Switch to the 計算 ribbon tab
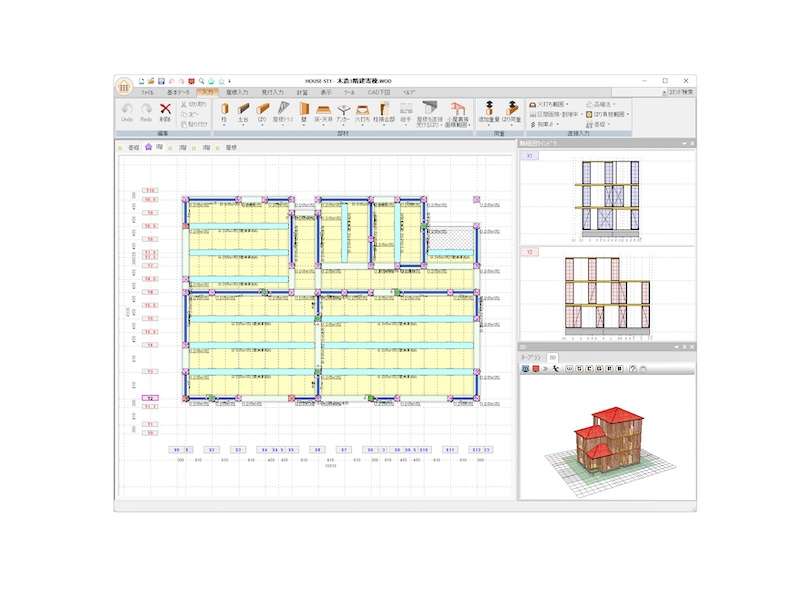The image size is (800, 591). (x=301, y=92)
